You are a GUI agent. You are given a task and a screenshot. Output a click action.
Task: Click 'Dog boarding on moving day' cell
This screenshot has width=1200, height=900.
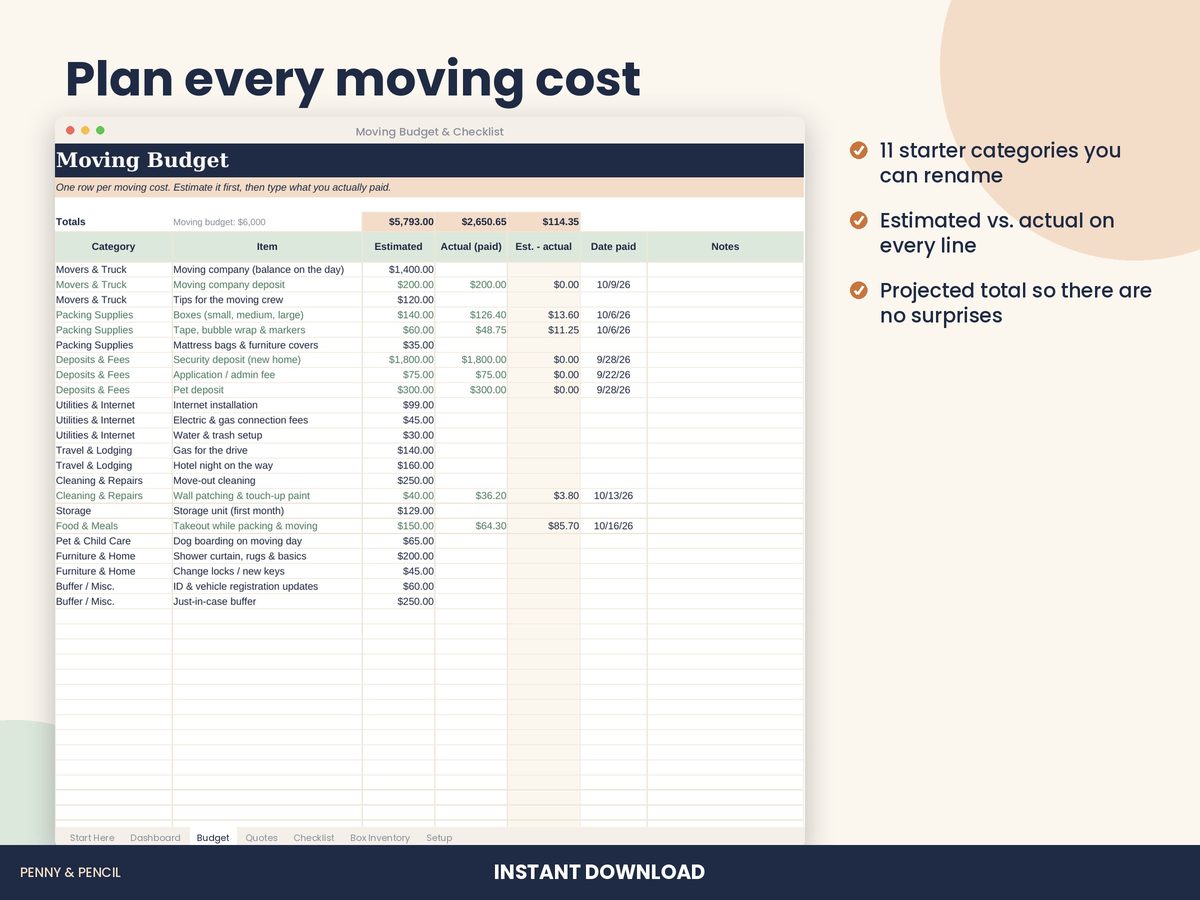[x=267, y=541]
